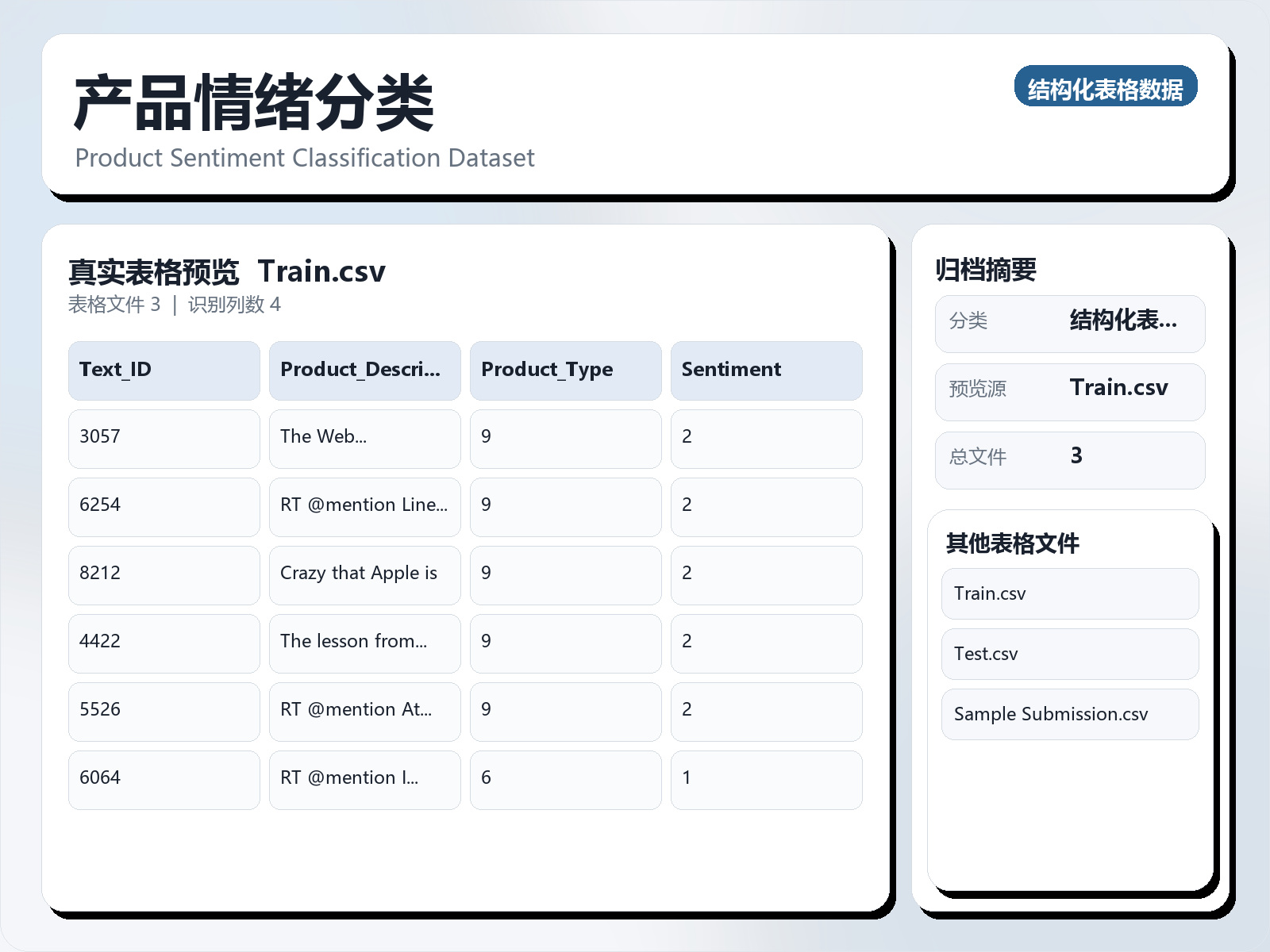Select Sample Submission.csv entry
Image resolution: width=1270 pixels, height=952 pixels.
(1069, 714)
